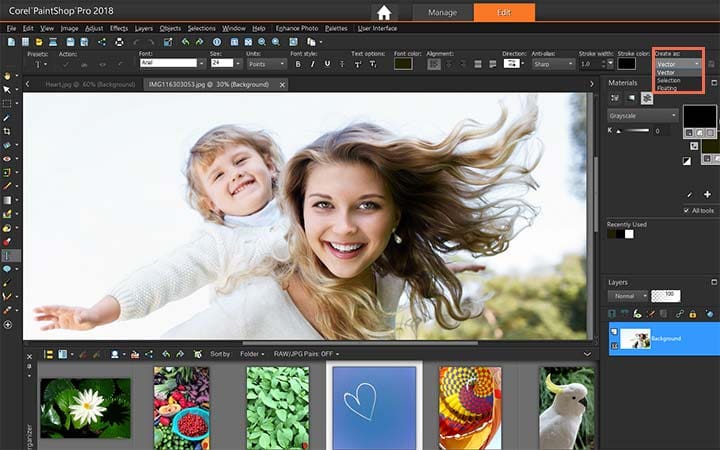Open the Normal blend mode dropdown

click(628, 296)
